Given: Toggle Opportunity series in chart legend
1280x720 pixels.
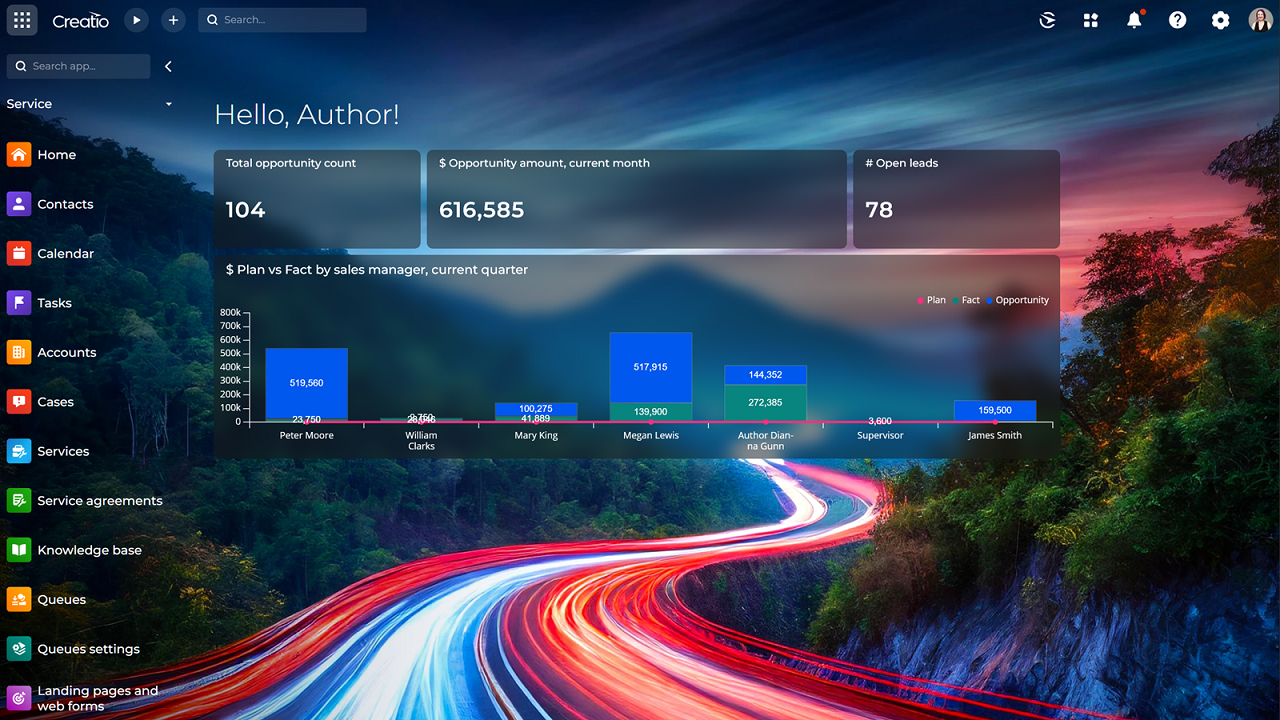Looking at the screenshot, I should coord(1018,300).
